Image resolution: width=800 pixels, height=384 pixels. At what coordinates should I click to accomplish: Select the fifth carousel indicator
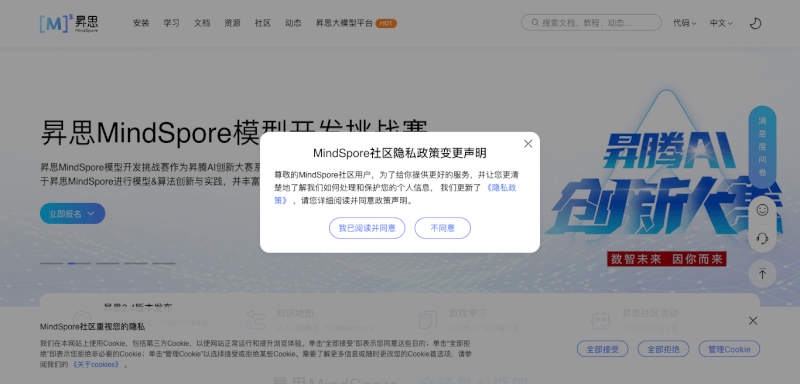(x=164, y=264)
